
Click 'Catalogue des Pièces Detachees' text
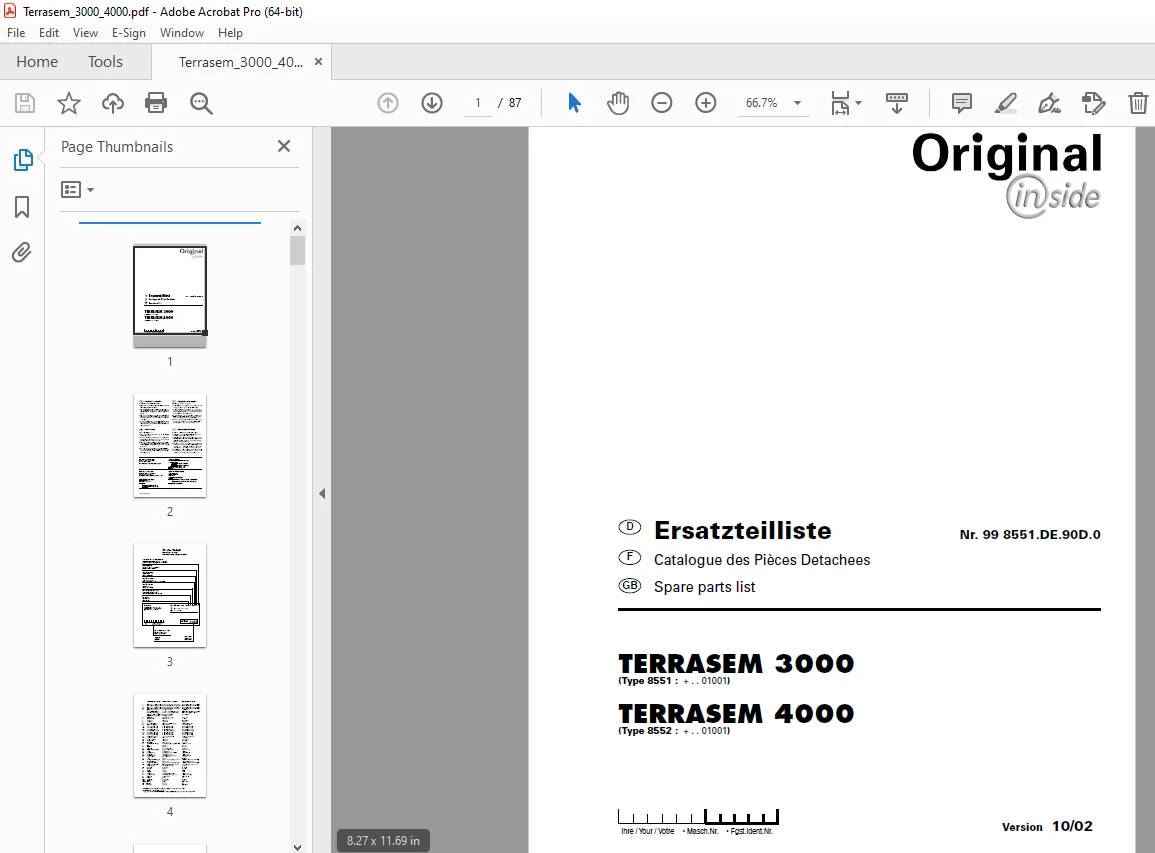click(762, 560)
